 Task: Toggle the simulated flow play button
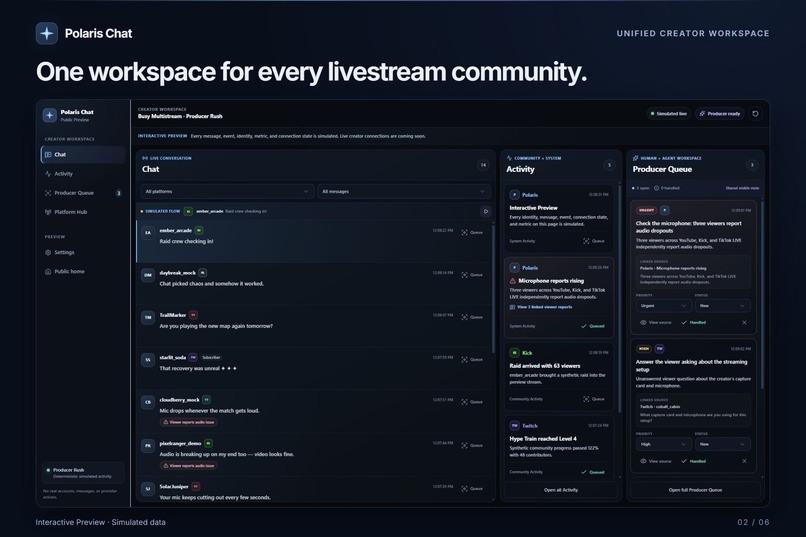(x=485, y=211)
